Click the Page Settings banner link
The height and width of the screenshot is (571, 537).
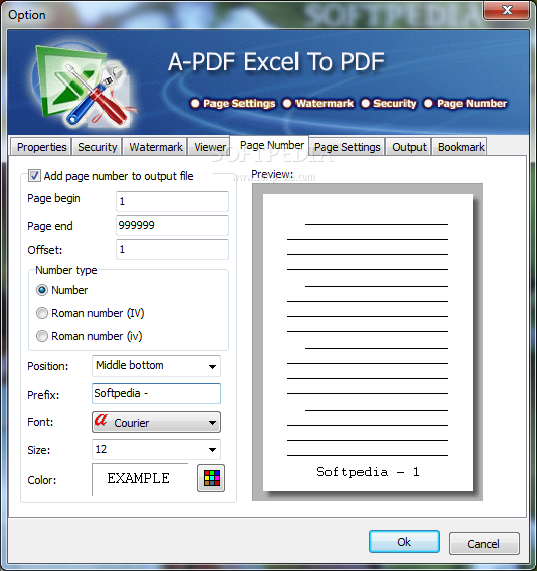coord(239,103)
